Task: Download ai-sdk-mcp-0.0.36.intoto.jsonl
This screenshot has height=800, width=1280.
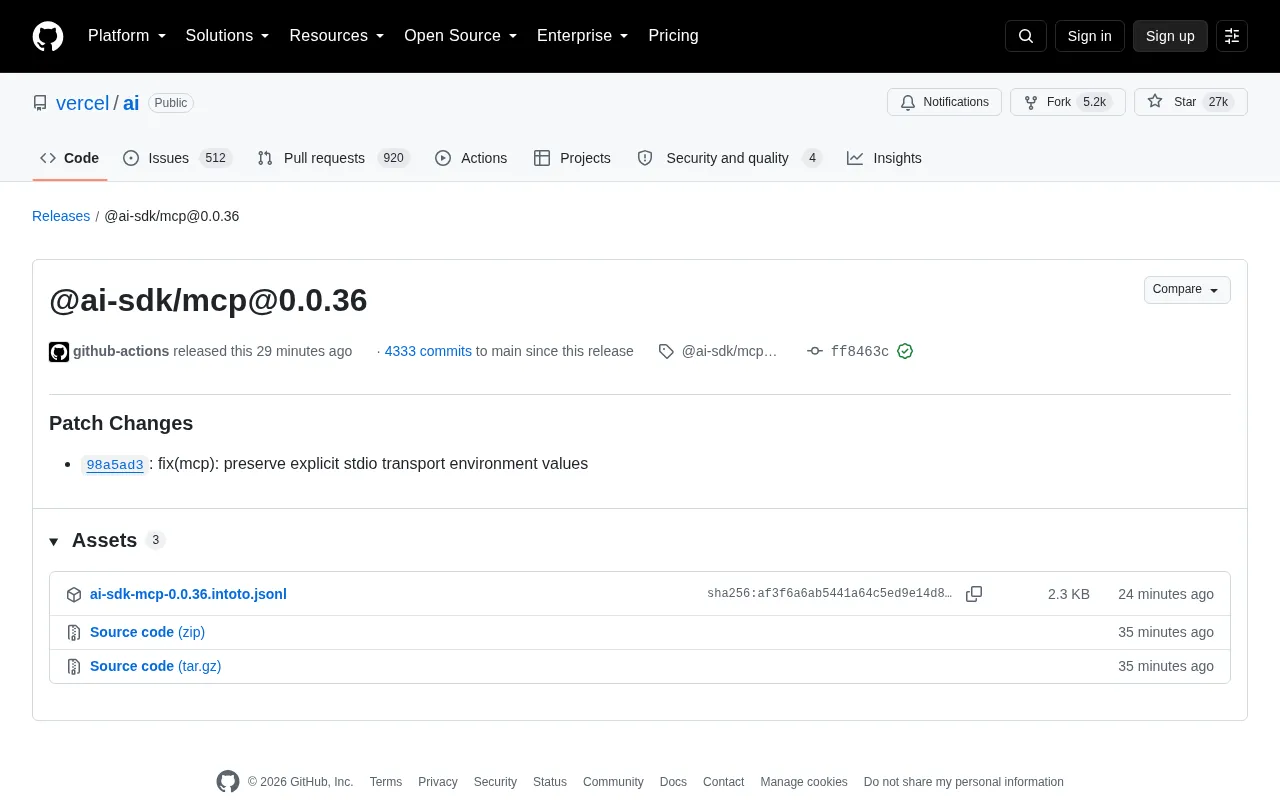Action: (x=188, y=594)
